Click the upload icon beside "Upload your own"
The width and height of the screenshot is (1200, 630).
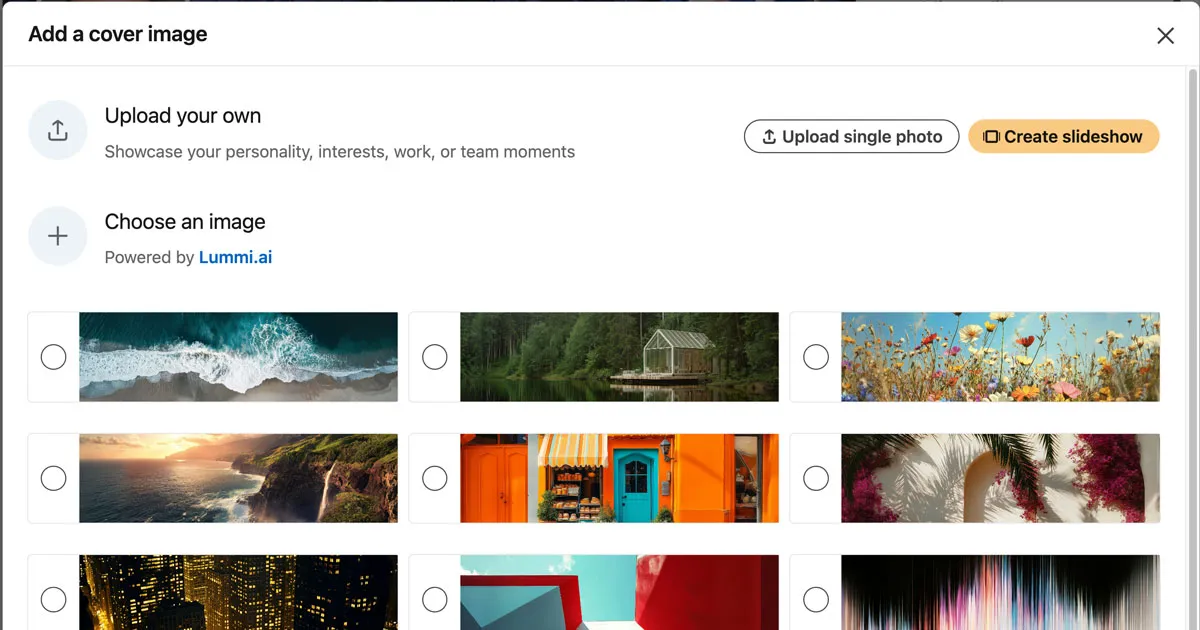[57, 130]
